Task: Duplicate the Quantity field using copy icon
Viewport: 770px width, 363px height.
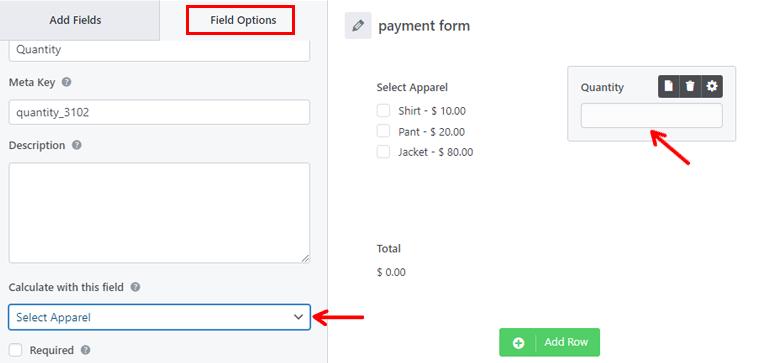Action: (x=668, y=86)
